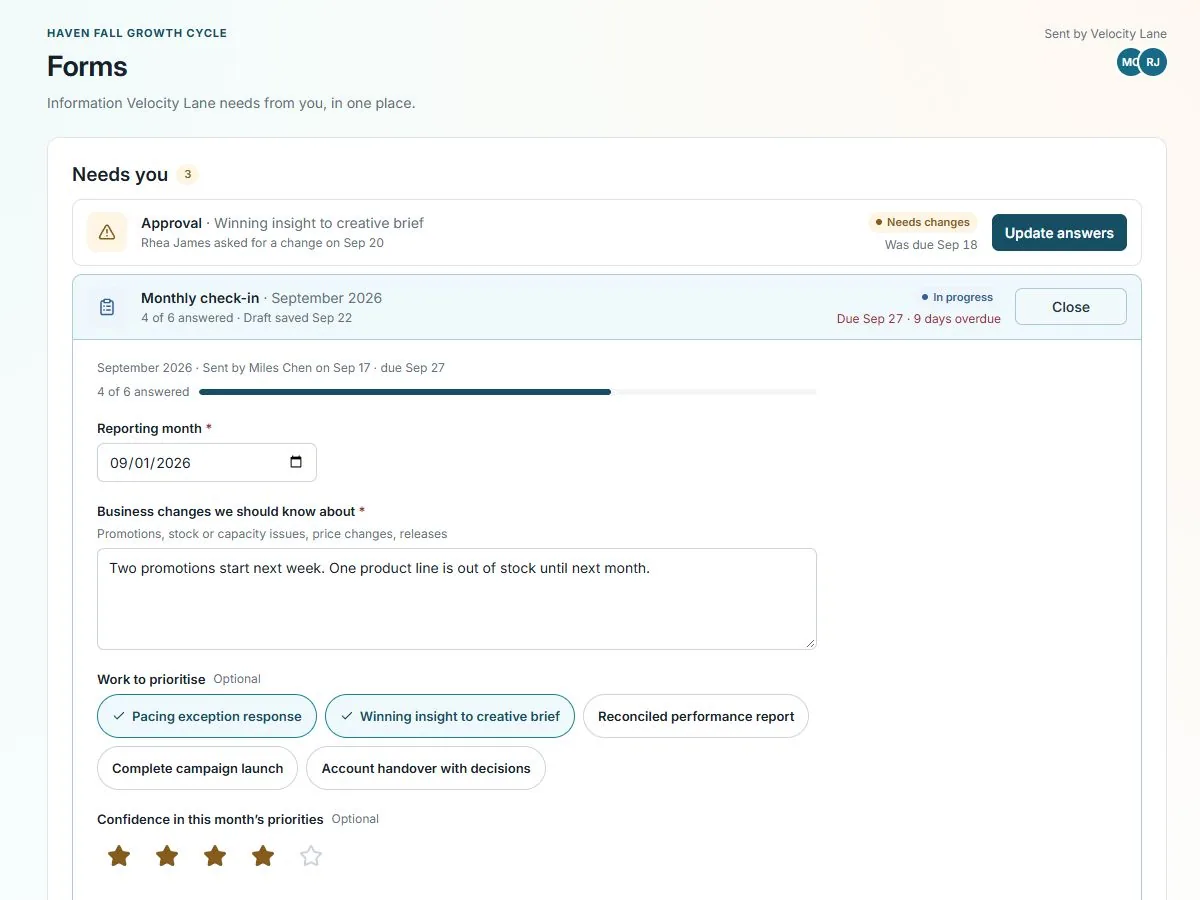Click the RJ avatar at top right
The height and width of the screenshot is (900, 1200).
coord(1153,62)
